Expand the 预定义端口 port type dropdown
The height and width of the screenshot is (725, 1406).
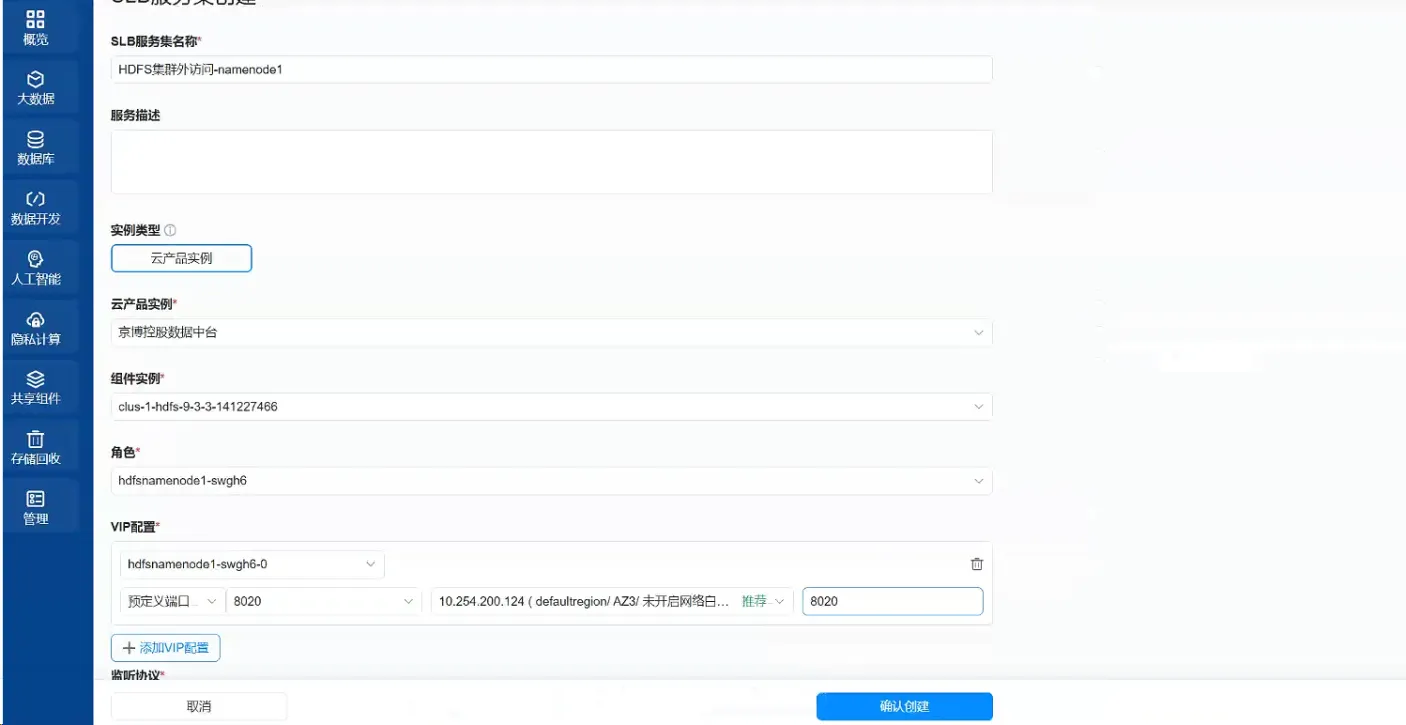pyautogui.click(x=172, y=601)
